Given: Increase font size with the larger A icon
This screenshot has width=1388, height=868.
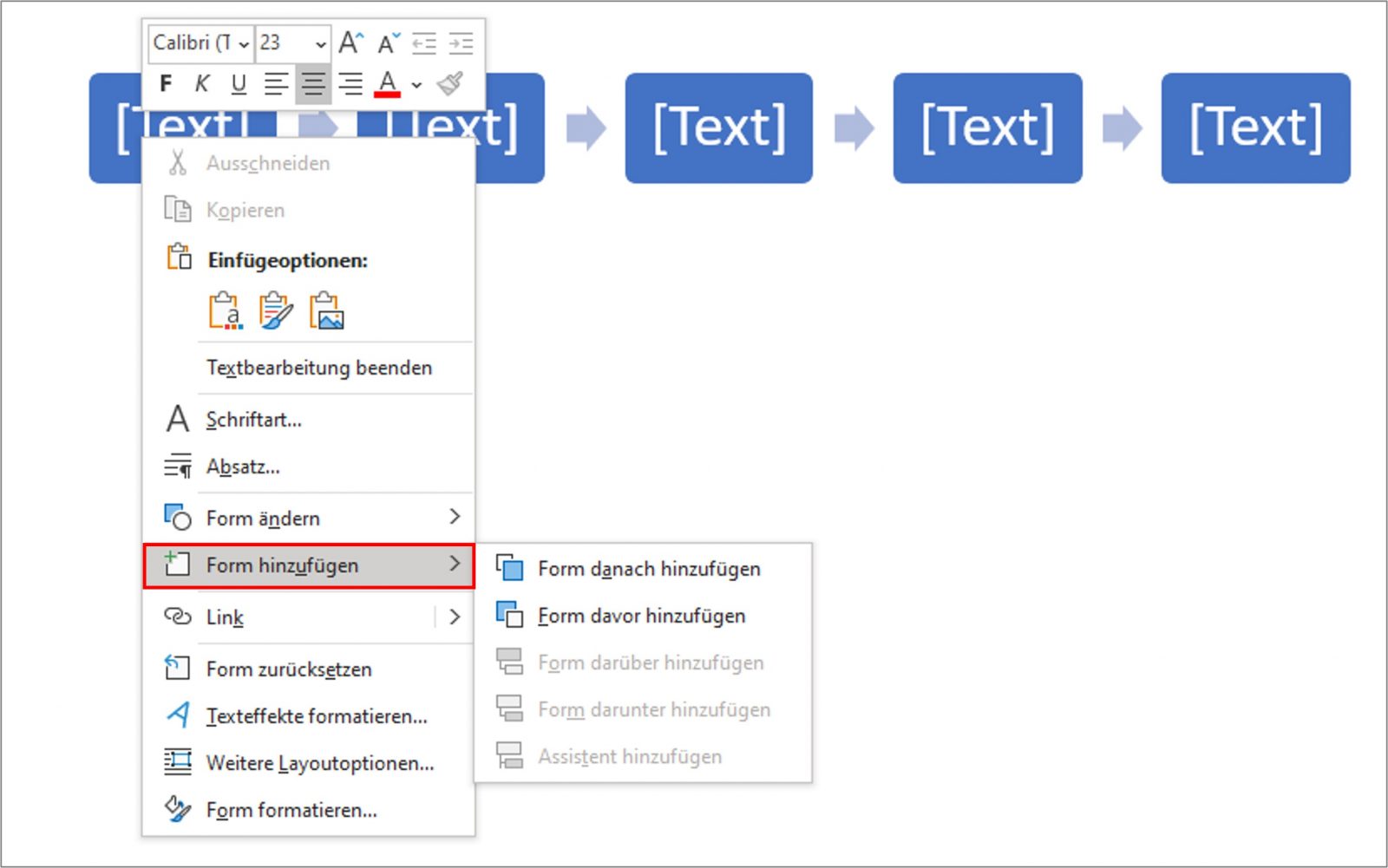Looking at the screenshot, I should (x=350, y=42).
